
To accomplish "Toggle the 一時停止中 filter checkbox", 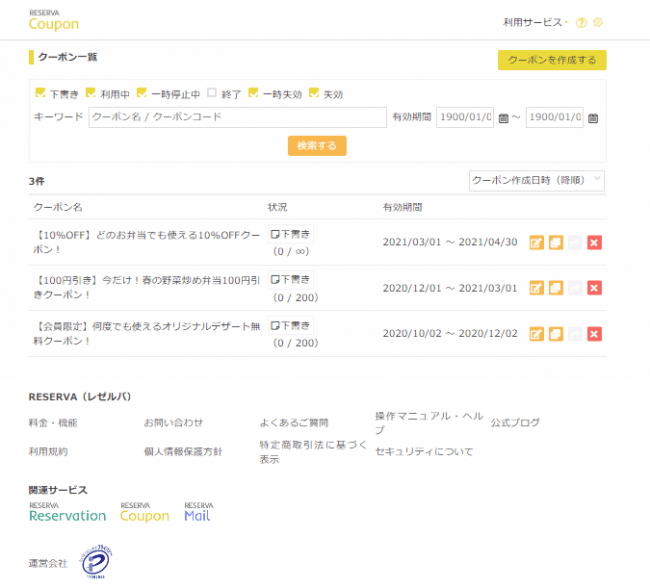I will (142, 93).
